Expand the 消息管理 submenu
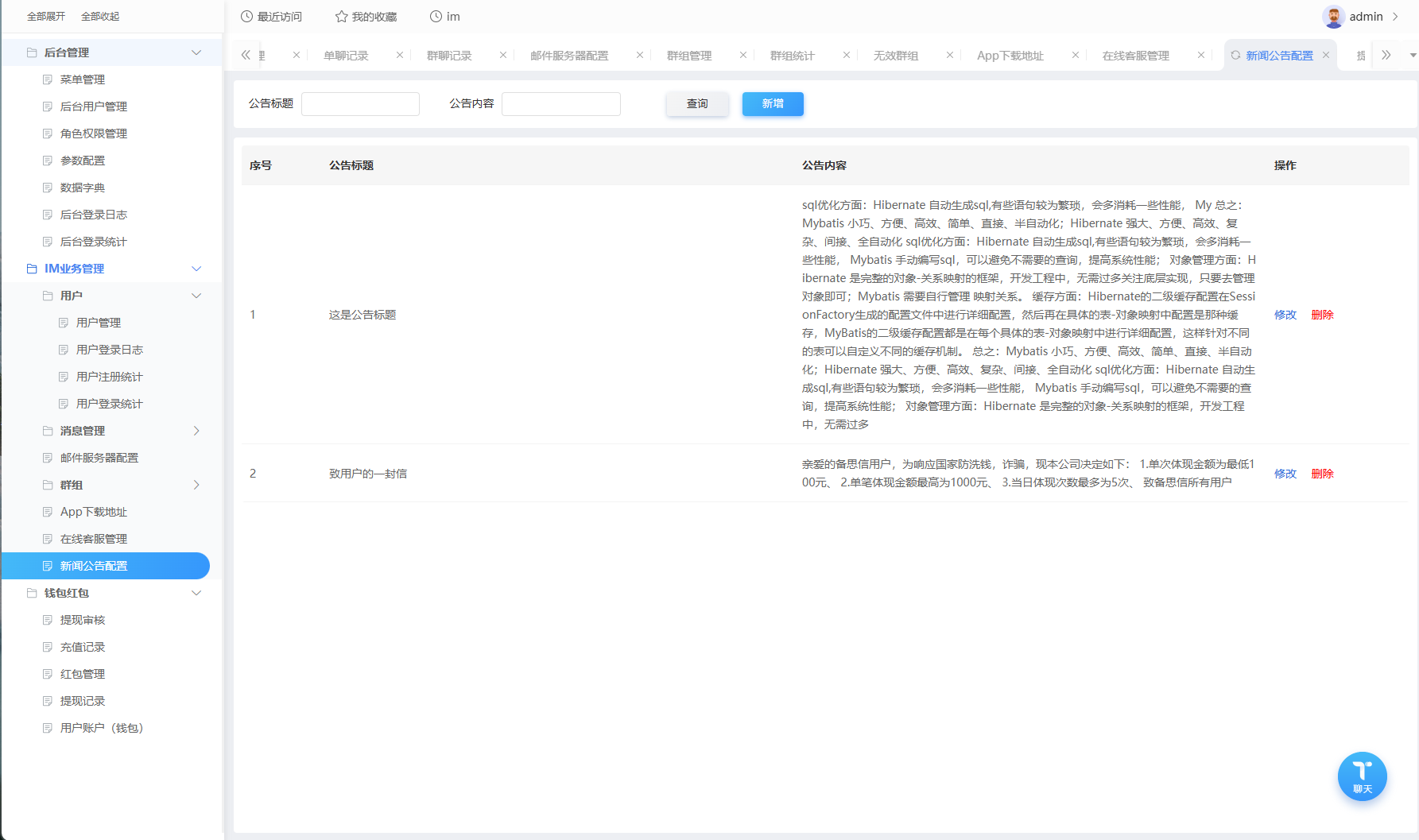 [196, 431]
